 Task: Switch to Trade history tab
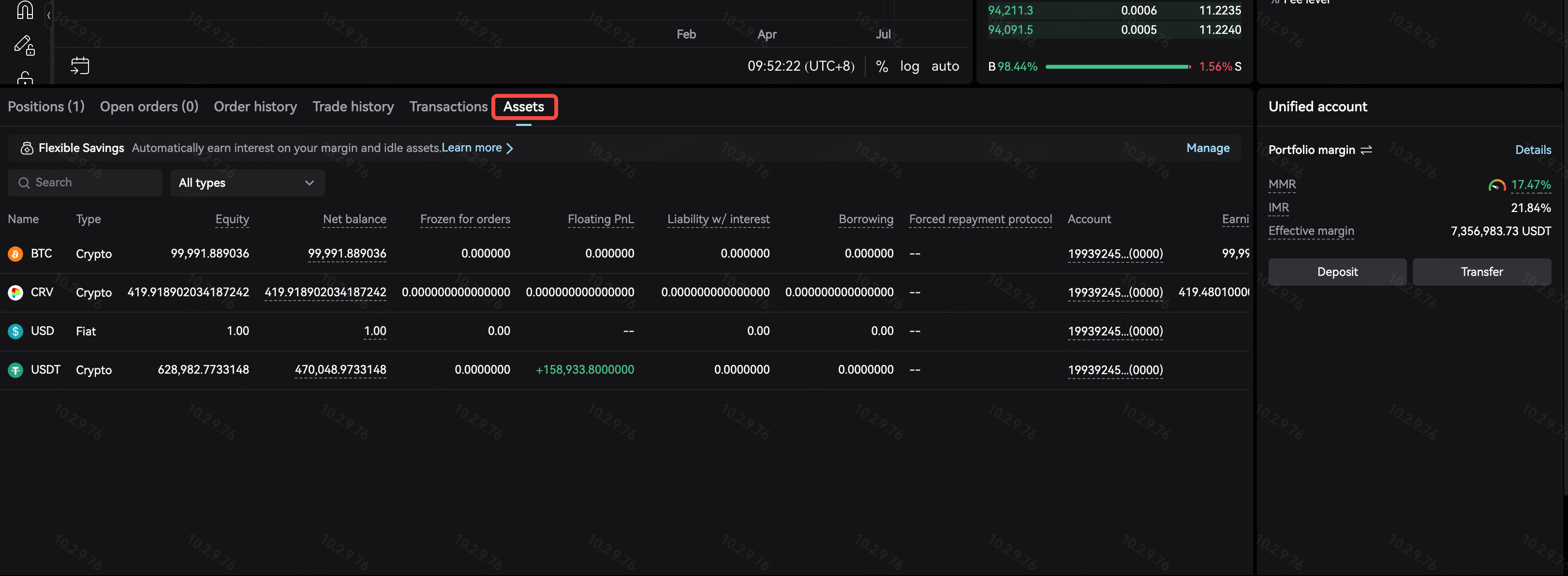coord(353,106)
